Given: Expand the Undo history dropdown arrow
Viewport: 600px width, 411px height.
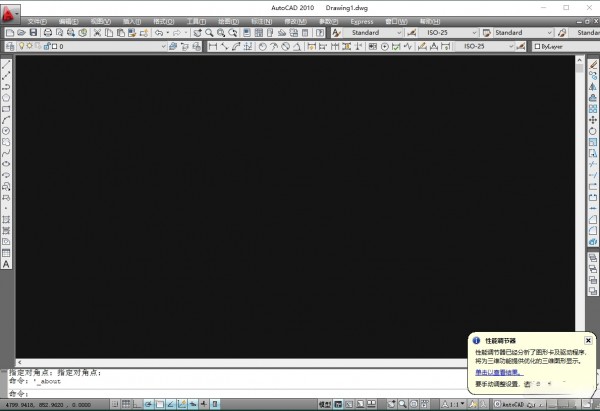Looking at the screenshot, I should point(167,33).
